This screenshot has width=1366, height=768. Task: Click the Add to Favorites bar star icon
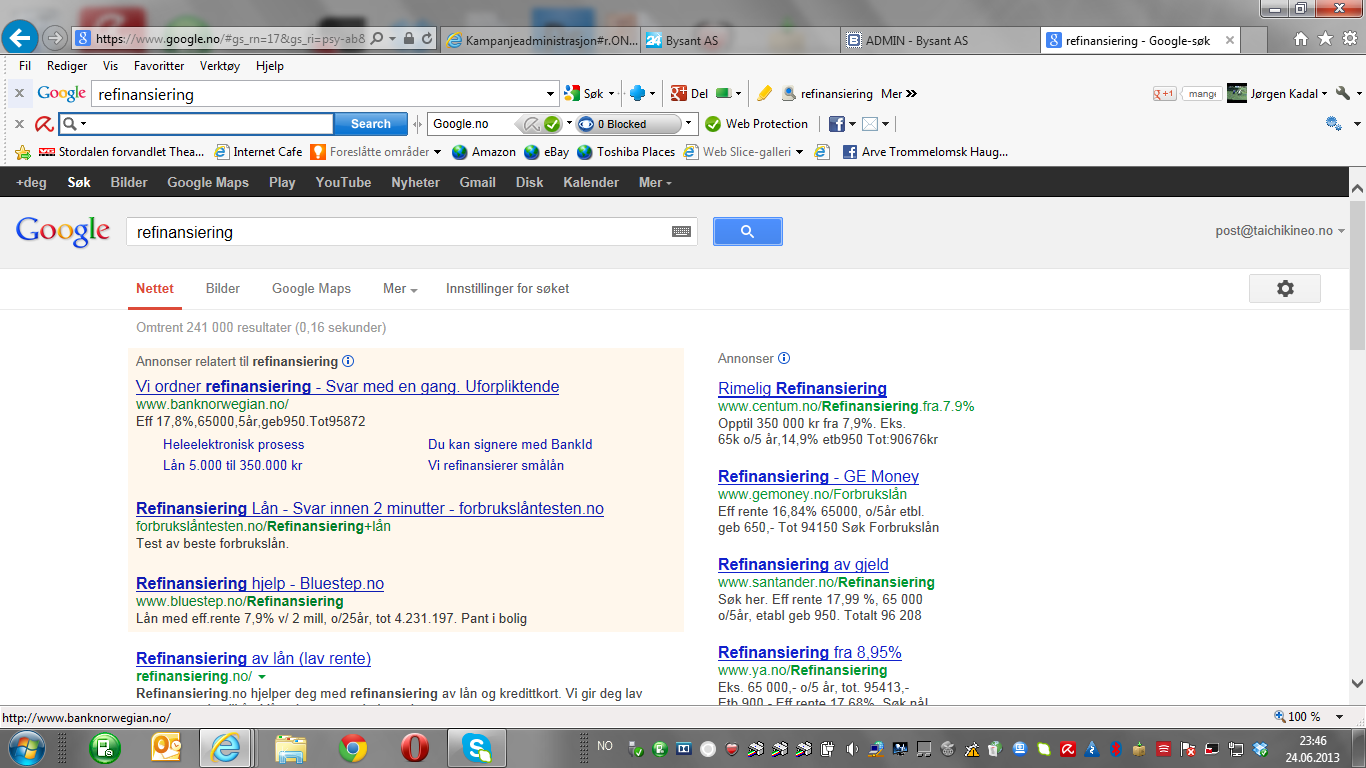(x=23, y=152)
